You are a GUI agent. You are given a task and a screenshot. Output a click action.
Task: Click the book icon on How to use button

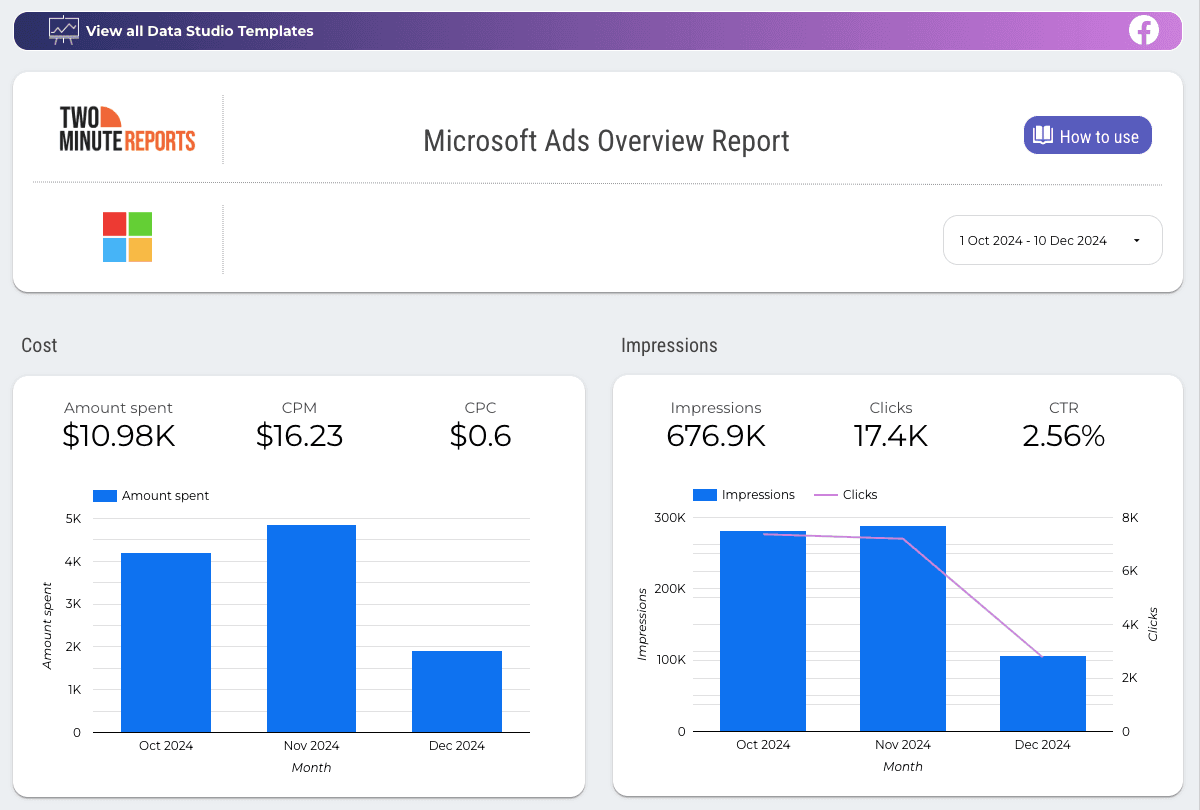(x=1044, y=135)
